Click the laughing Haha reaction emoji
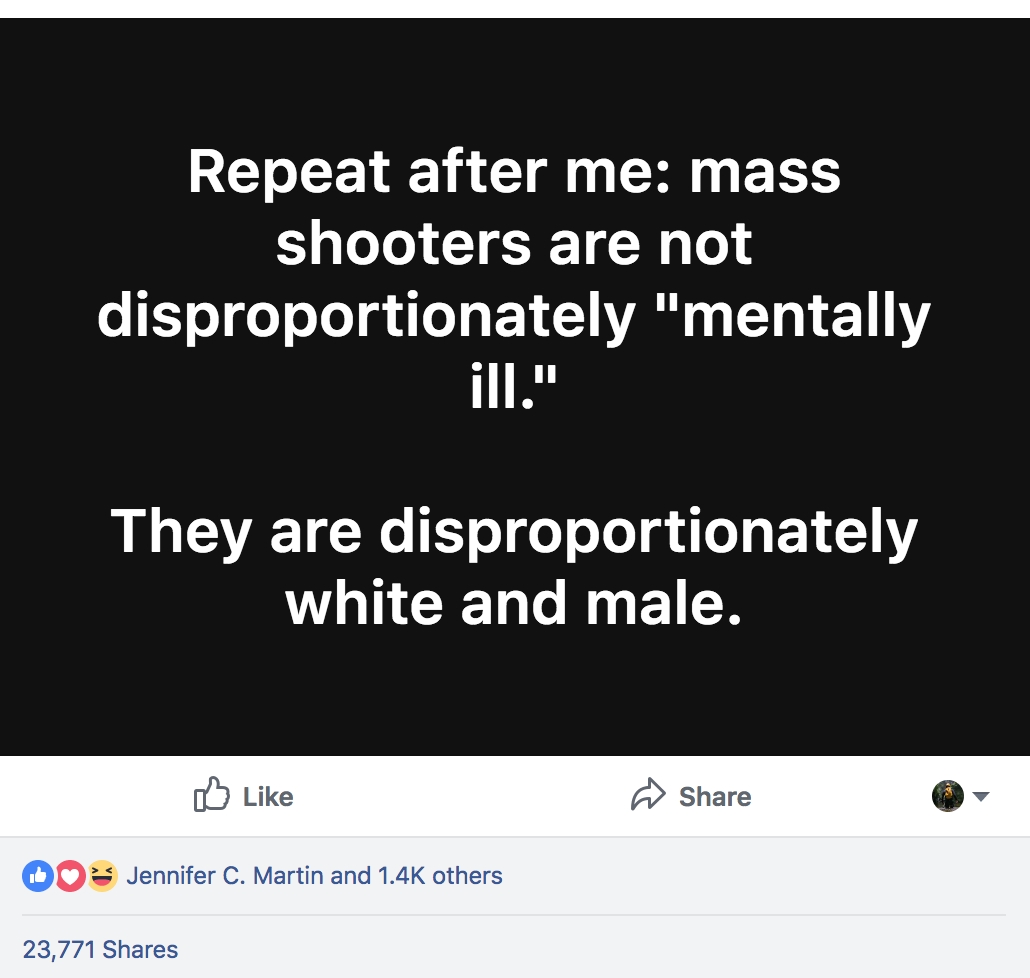Image resolution: width=1030 pixels, height=978 pixels. click(101, 876)
